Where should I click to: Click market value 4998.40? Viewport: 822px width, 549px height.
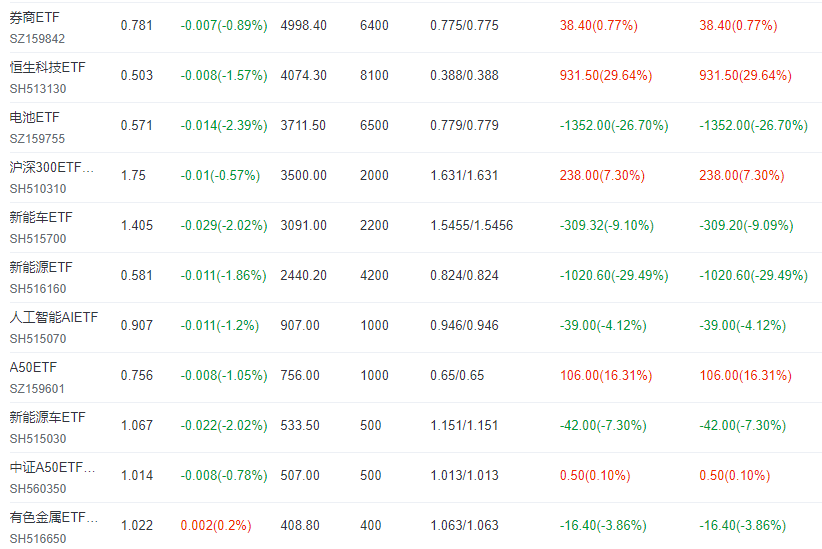[x=304, y=26]
